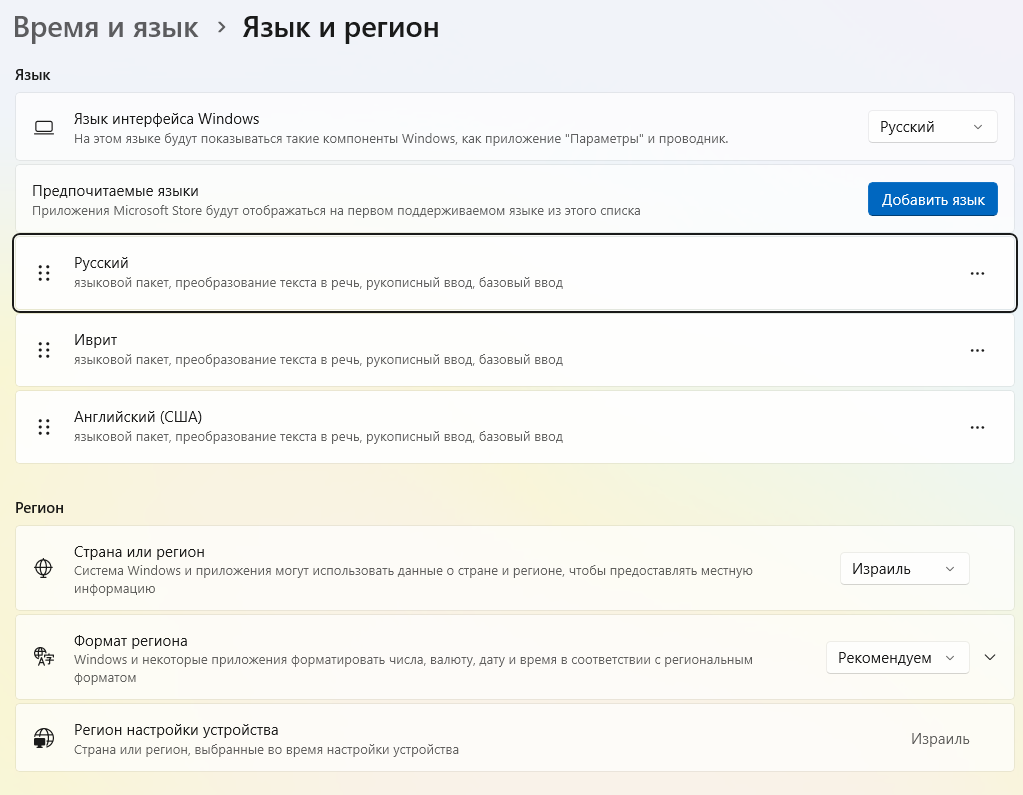Image resolution: width=1023 pixels, height=795 pixels.
Task: Select the Английский (США) language row title
Action: click(x=138, y=417)
